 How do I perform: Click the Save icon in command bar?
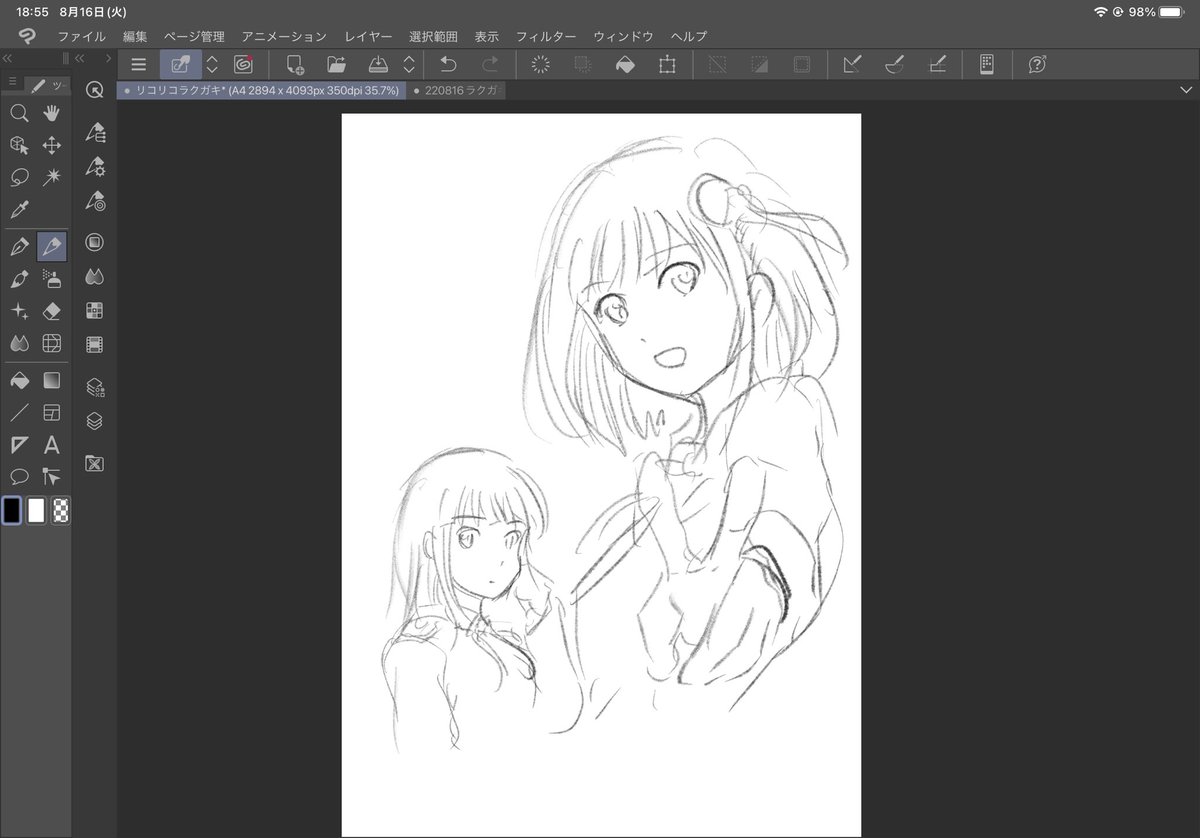click(x=378, y=65)
